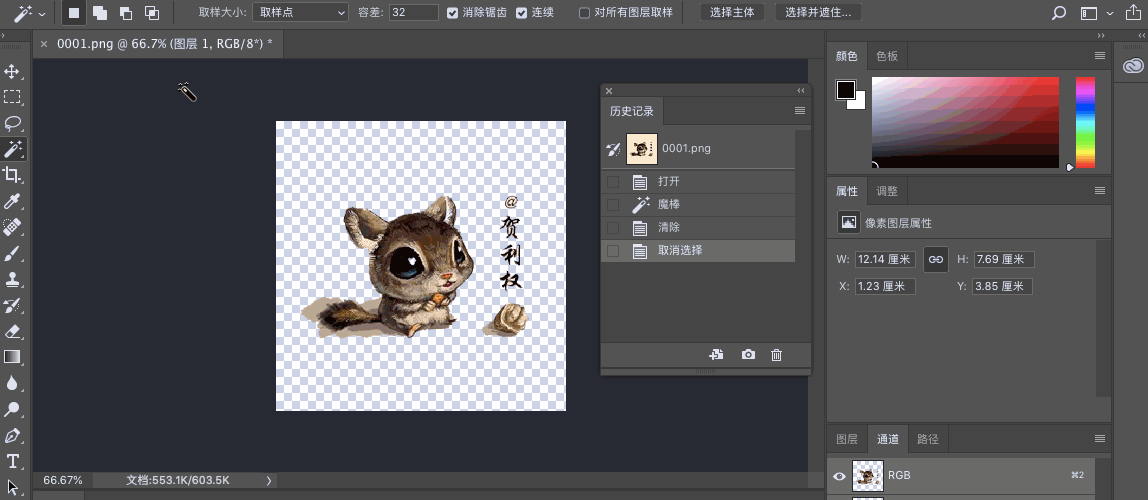The image size is (1148, 500).
Task: Set history brush source at 取消选择 state
Action: click(613, 251)
